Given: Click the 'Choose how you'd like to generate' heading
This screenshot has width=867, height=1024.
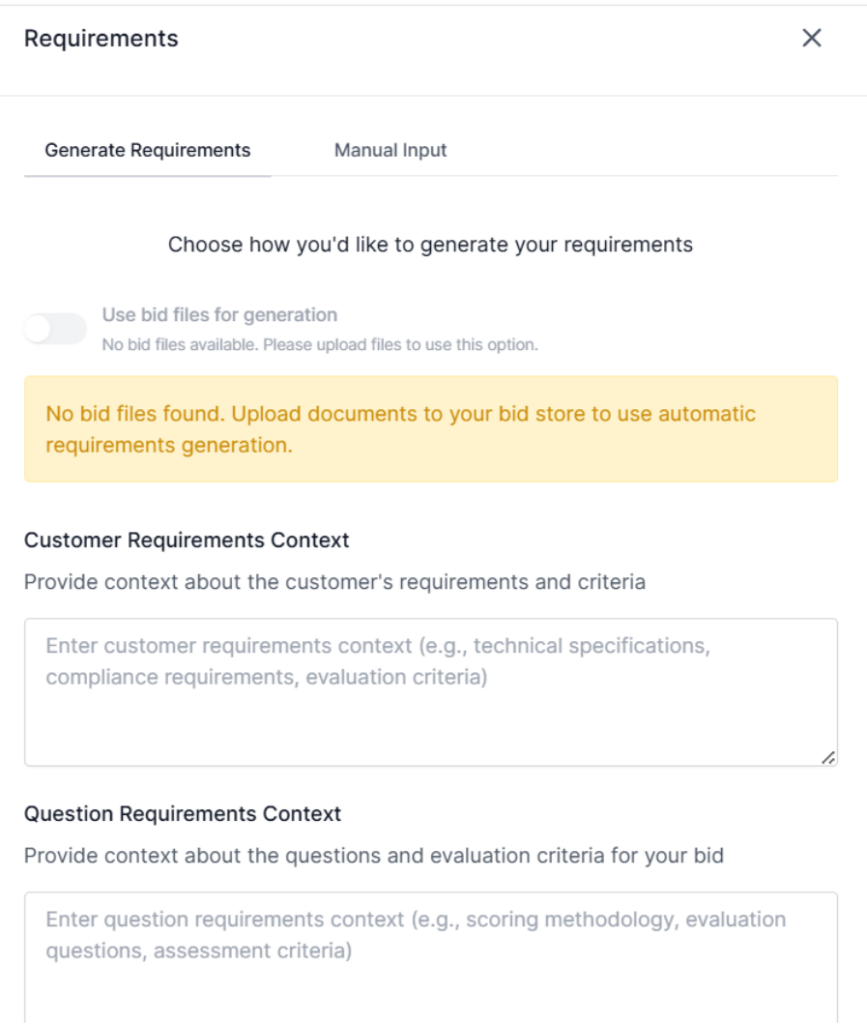Looking at the screenshot, I should 430,244.
